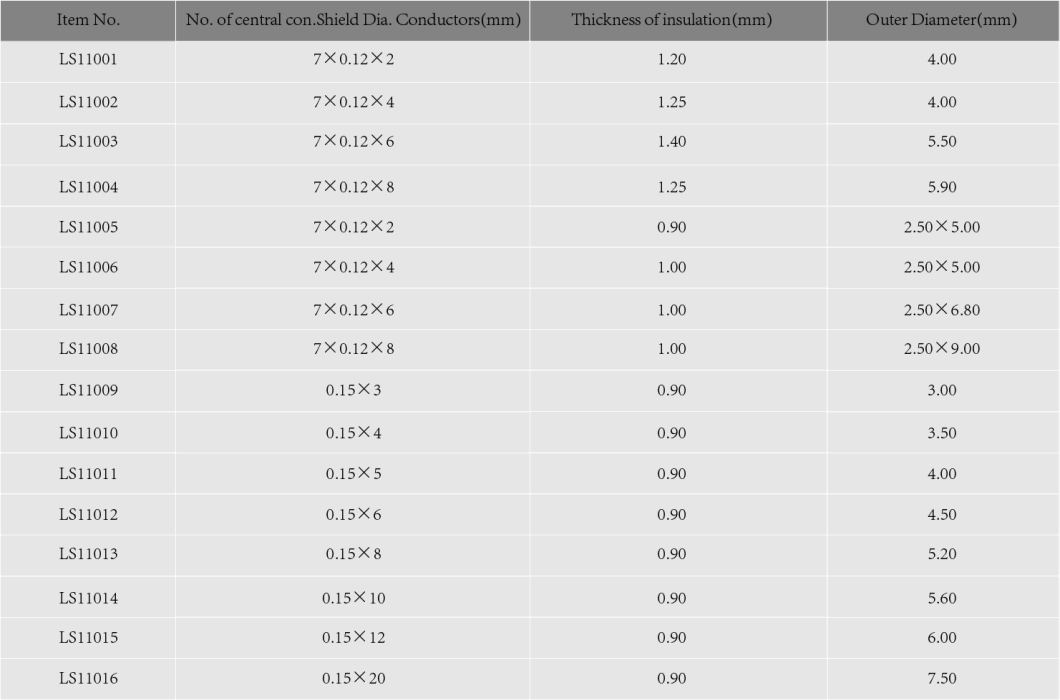Image resolution: width=1060 pixels, height=700 pixels.
Task: Select the 0.15×10 conductor value
Action: (x=353, y=598)
